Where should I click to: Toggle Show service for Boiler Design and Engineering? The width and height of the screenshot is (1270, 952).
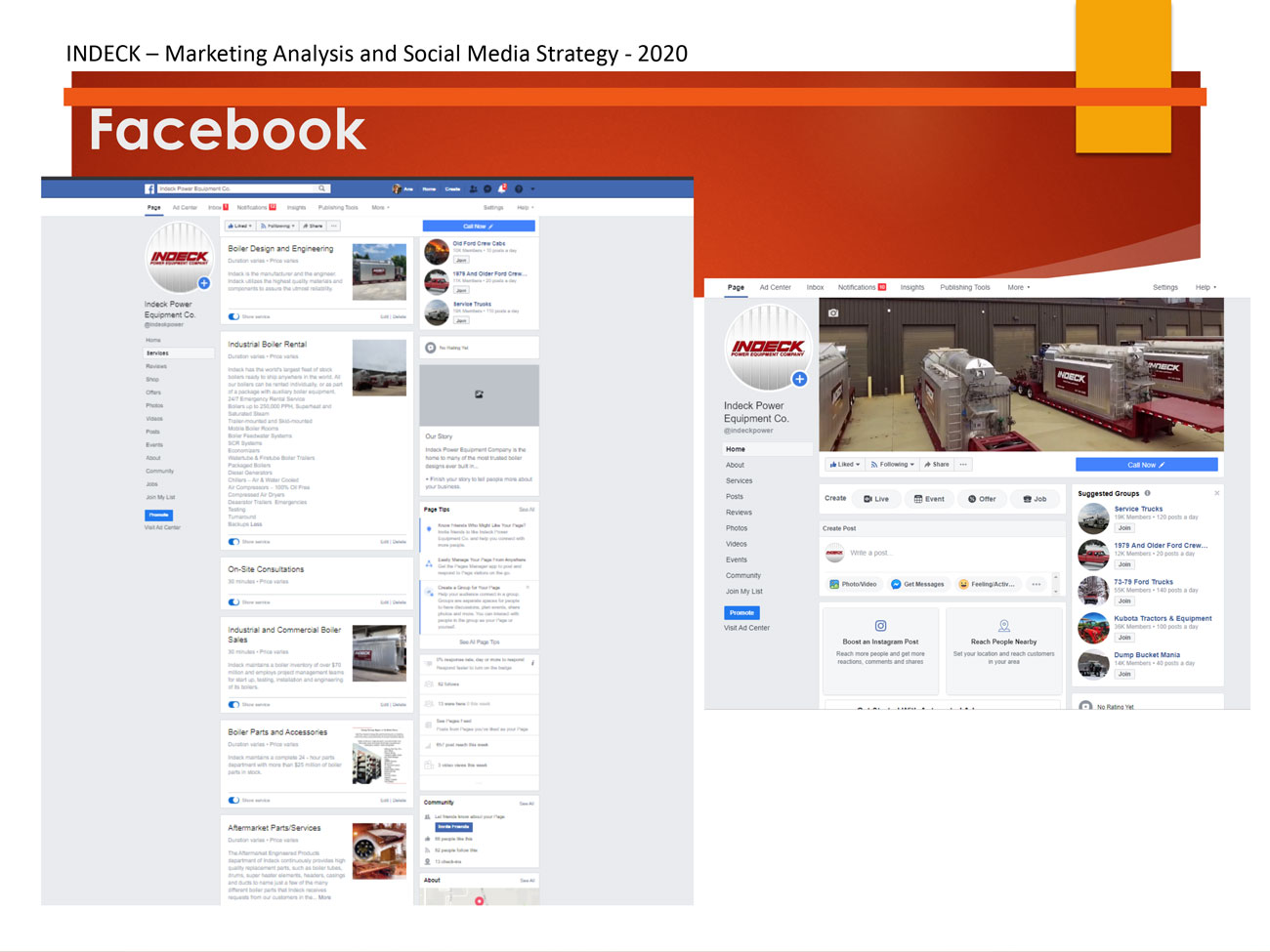pos(234,316)
